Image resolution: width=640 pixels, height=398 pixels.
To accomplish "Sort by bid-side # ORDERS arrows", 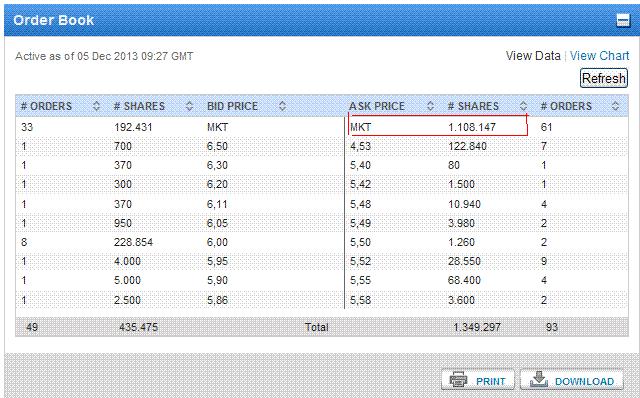I will point(96,106).
